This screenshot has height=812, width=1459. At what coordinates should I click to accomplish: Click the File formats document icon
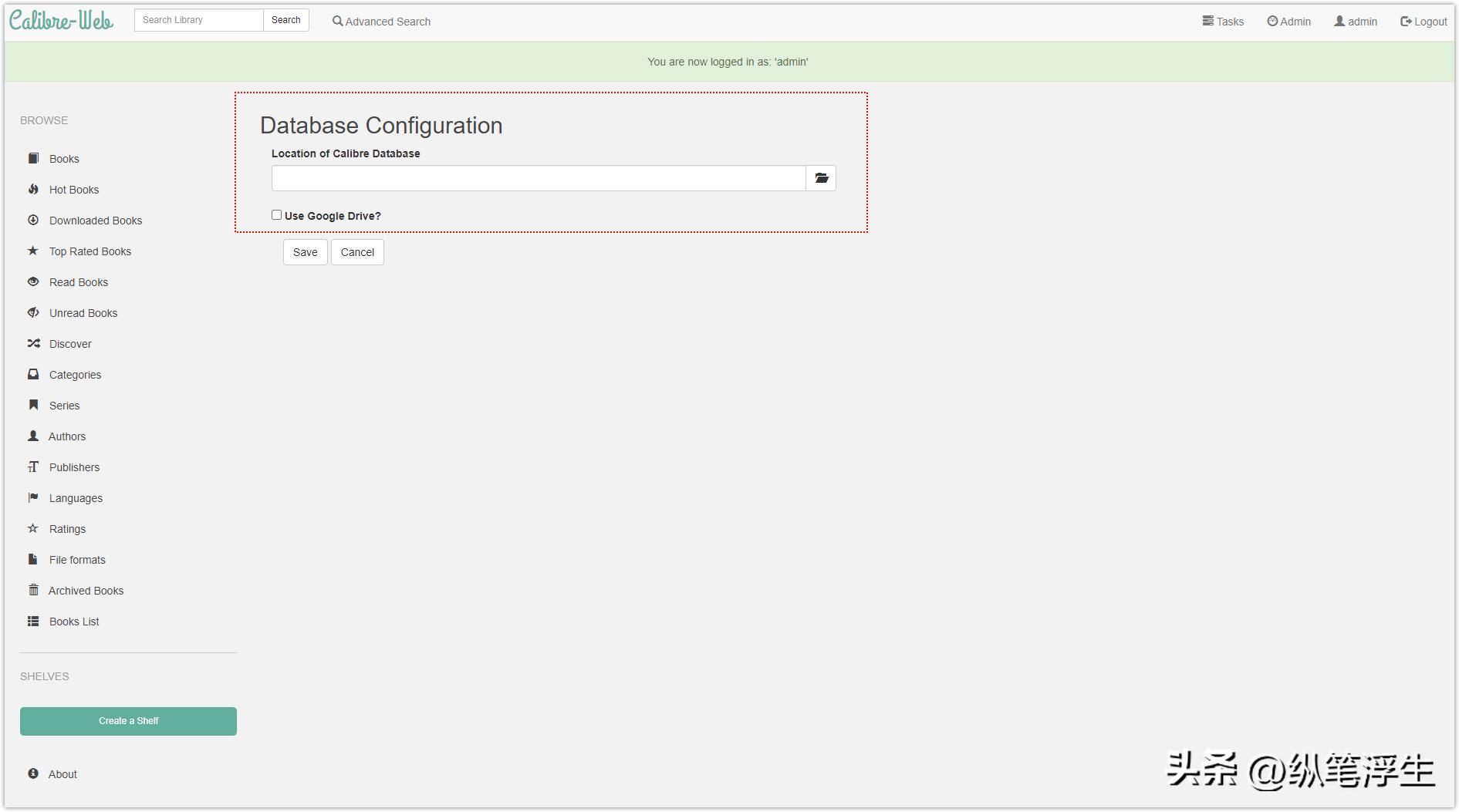pyautogui.click(x=33, y=559)
